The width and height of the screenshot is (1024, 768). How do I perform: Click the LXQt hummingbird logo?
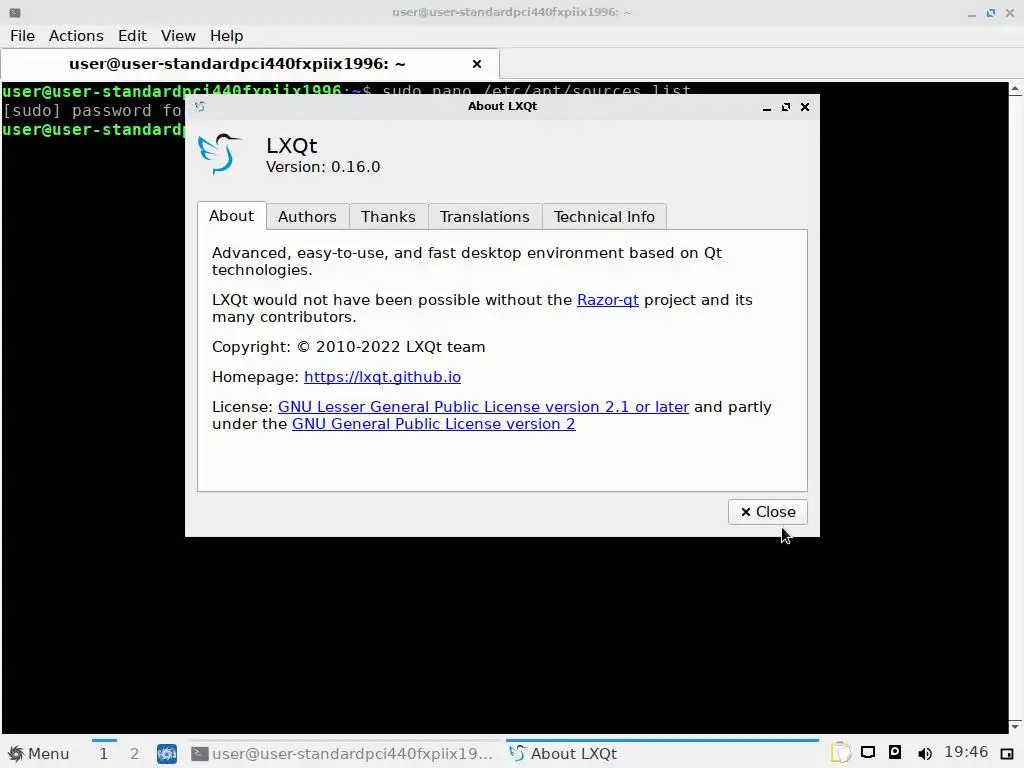219,153
